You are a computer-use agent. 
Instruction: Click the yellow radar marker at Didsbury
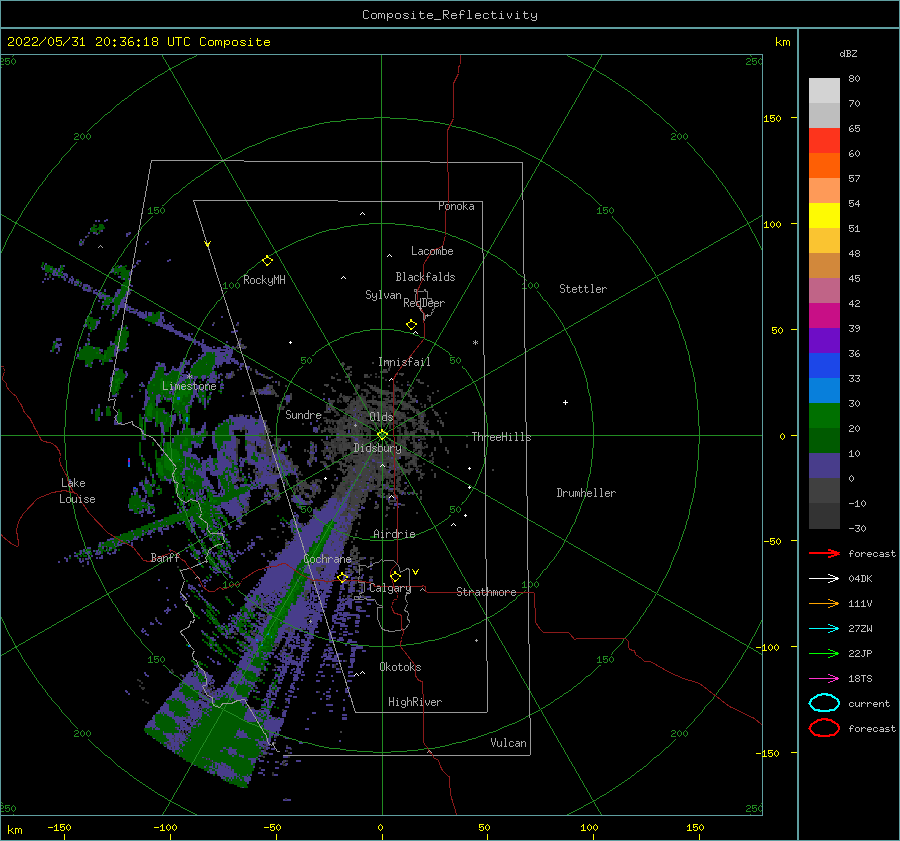(x=382, y=435)
